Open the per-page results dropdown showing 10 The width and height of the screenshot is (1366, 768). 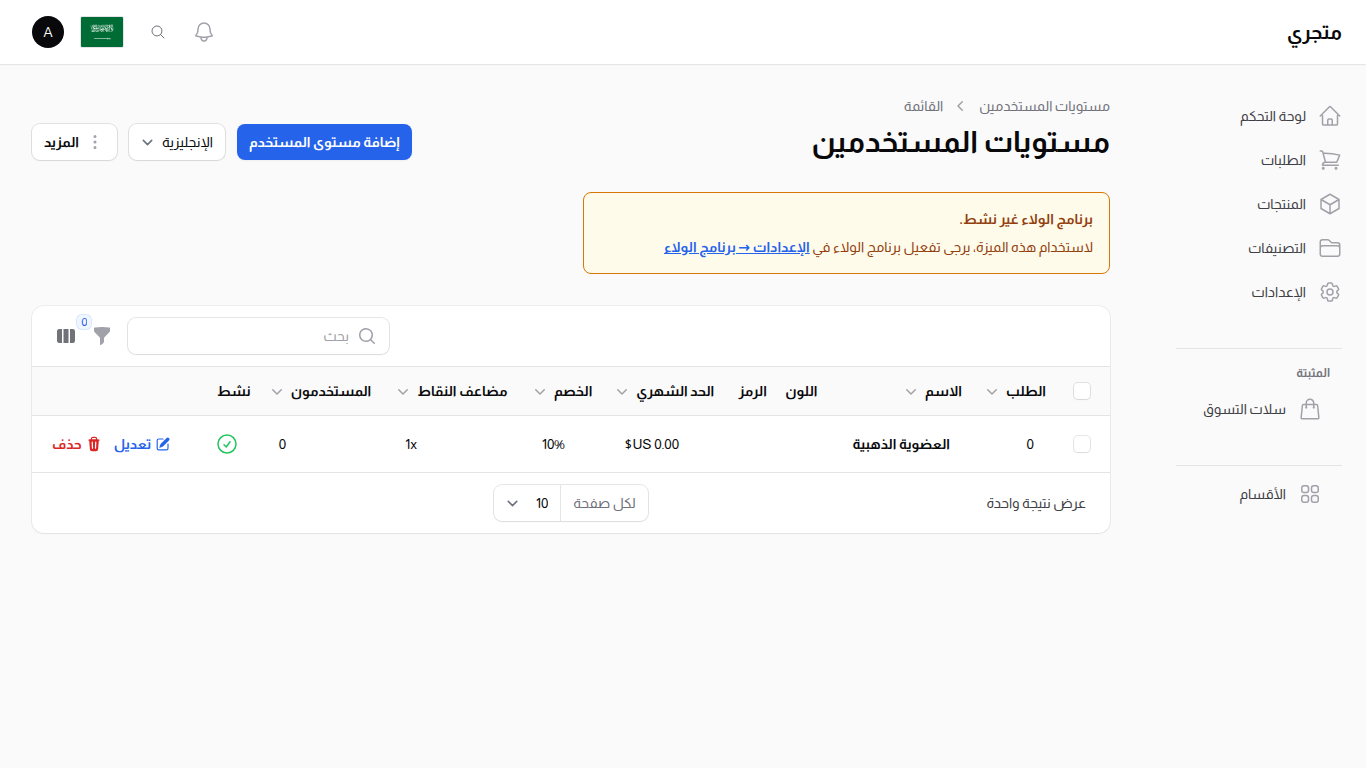526,503
